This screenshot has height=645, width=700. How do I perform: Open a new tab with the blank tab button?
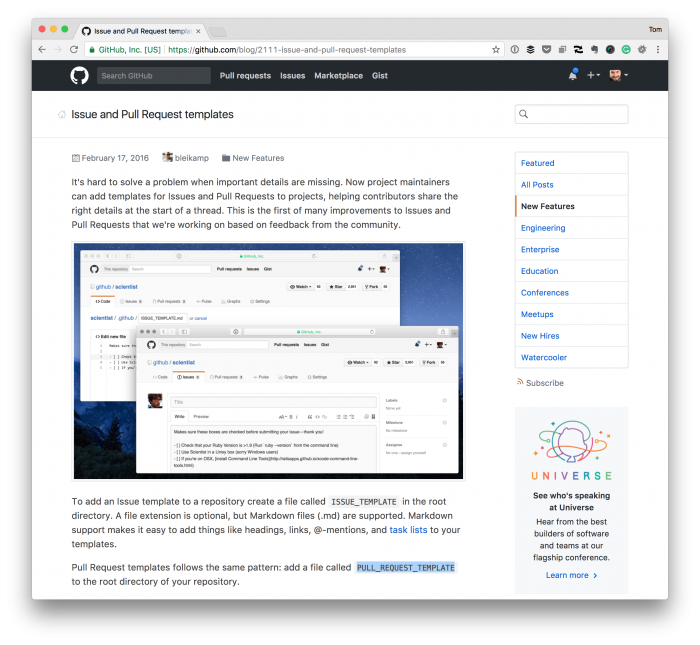click(218, 32)
